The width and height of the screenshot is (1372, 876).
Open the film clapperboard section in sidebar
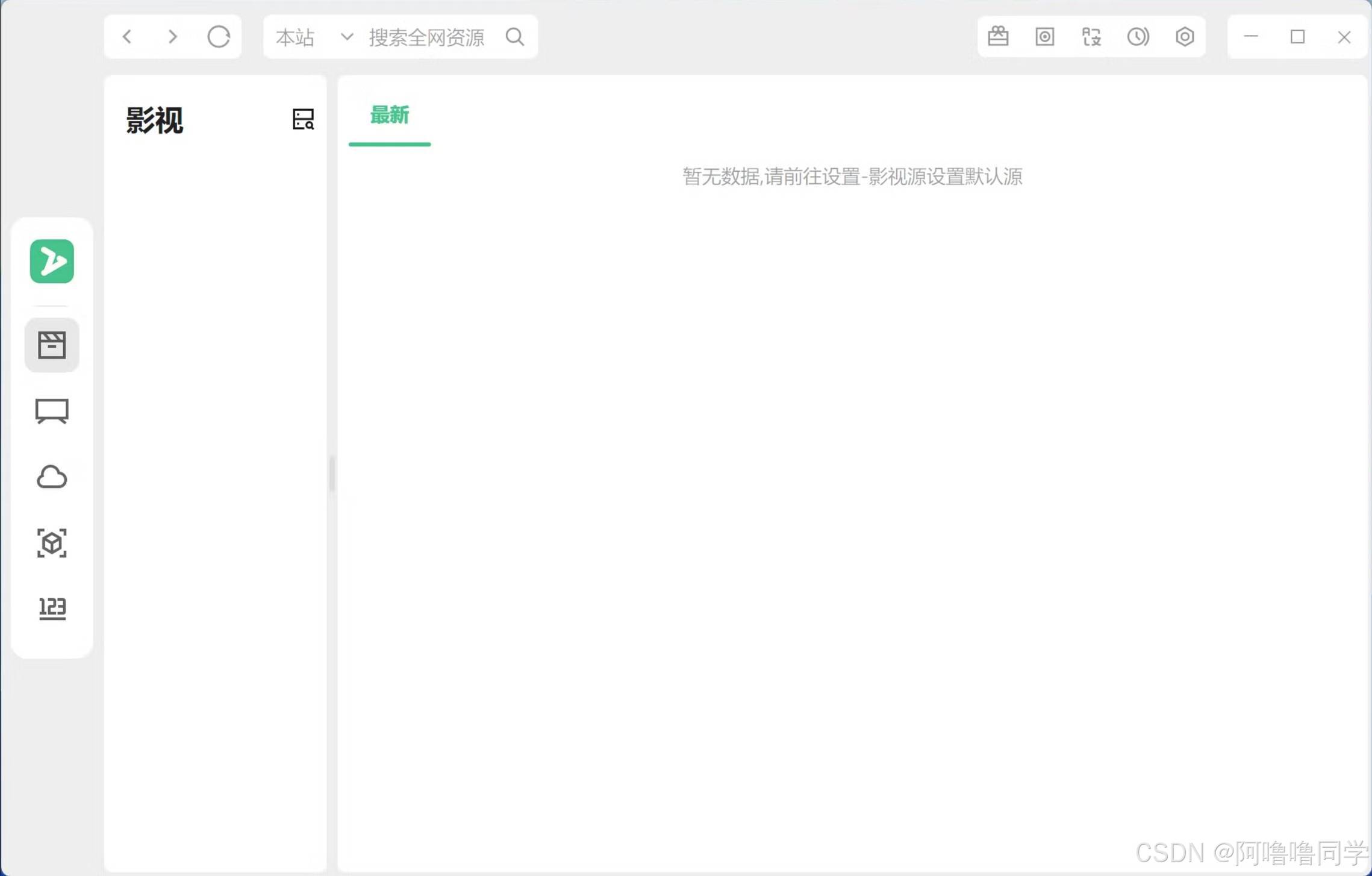click(x=52, y=345)
